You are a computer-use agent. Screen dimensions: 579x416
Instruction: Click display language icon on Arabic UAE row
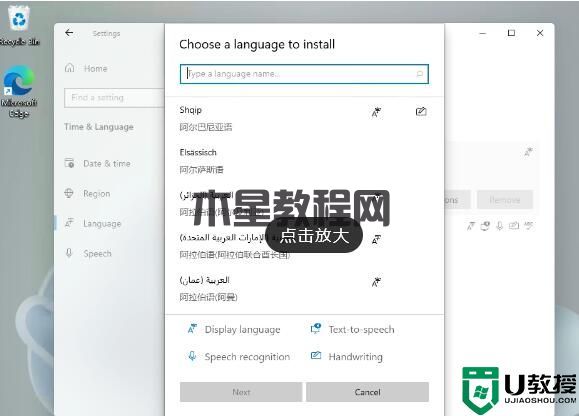376,240
